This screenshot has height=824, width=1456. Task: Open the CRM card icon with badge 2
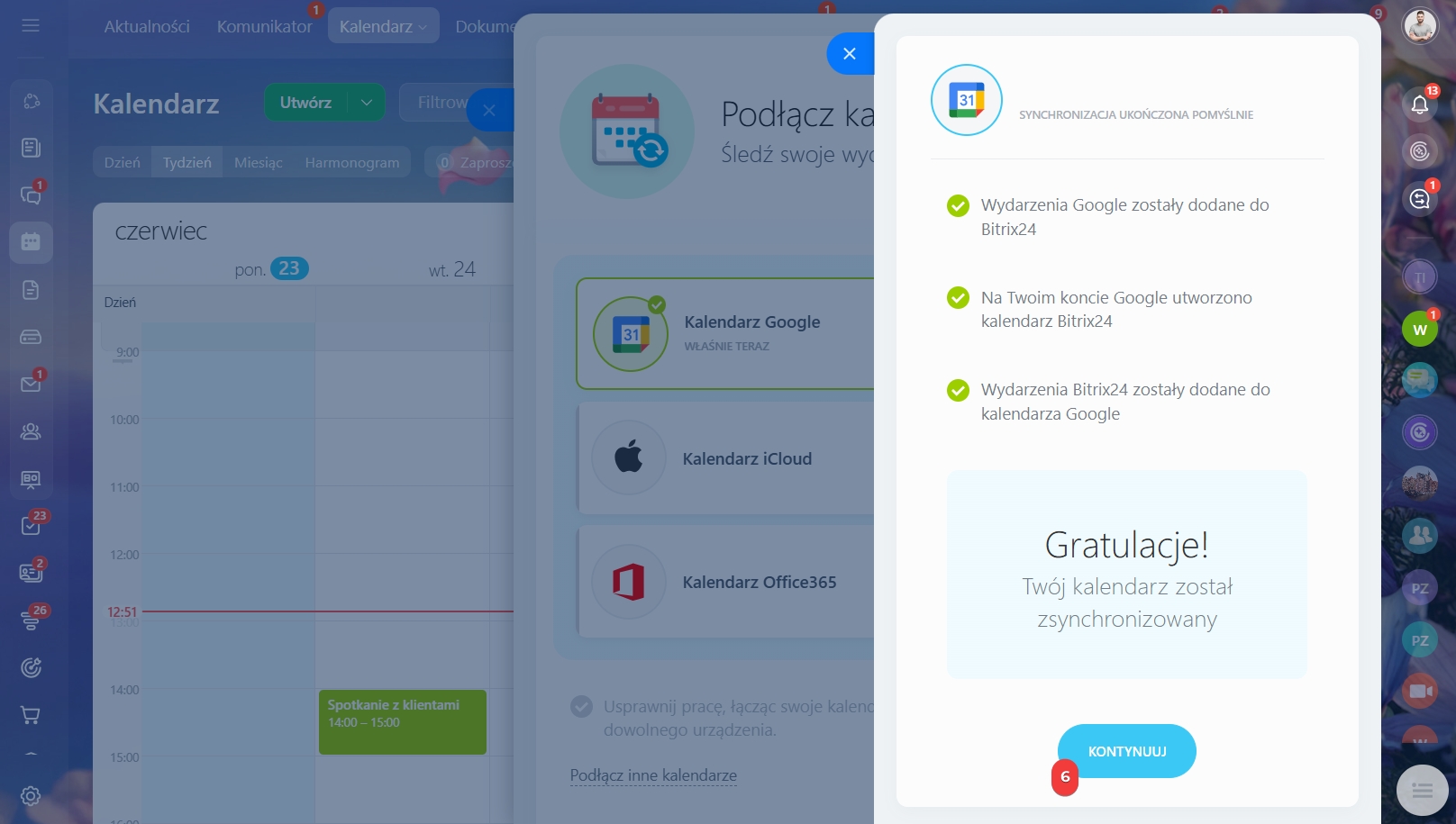coord(31,572)
